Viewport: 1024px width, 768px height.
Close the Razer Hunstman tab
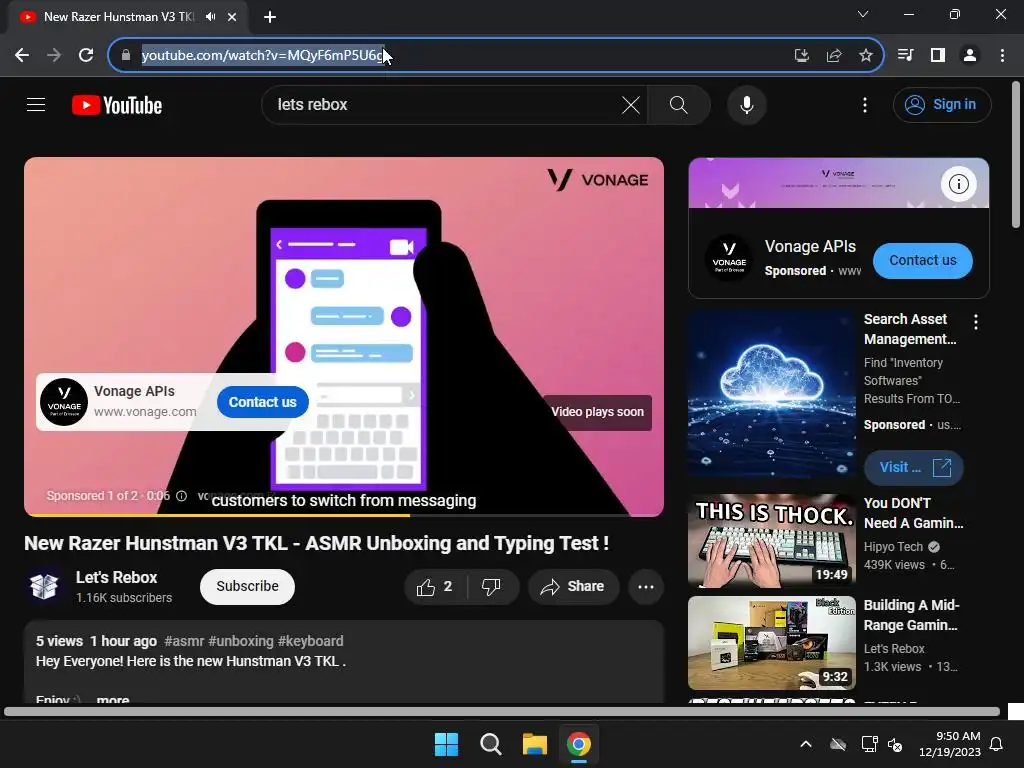[232, 17]
